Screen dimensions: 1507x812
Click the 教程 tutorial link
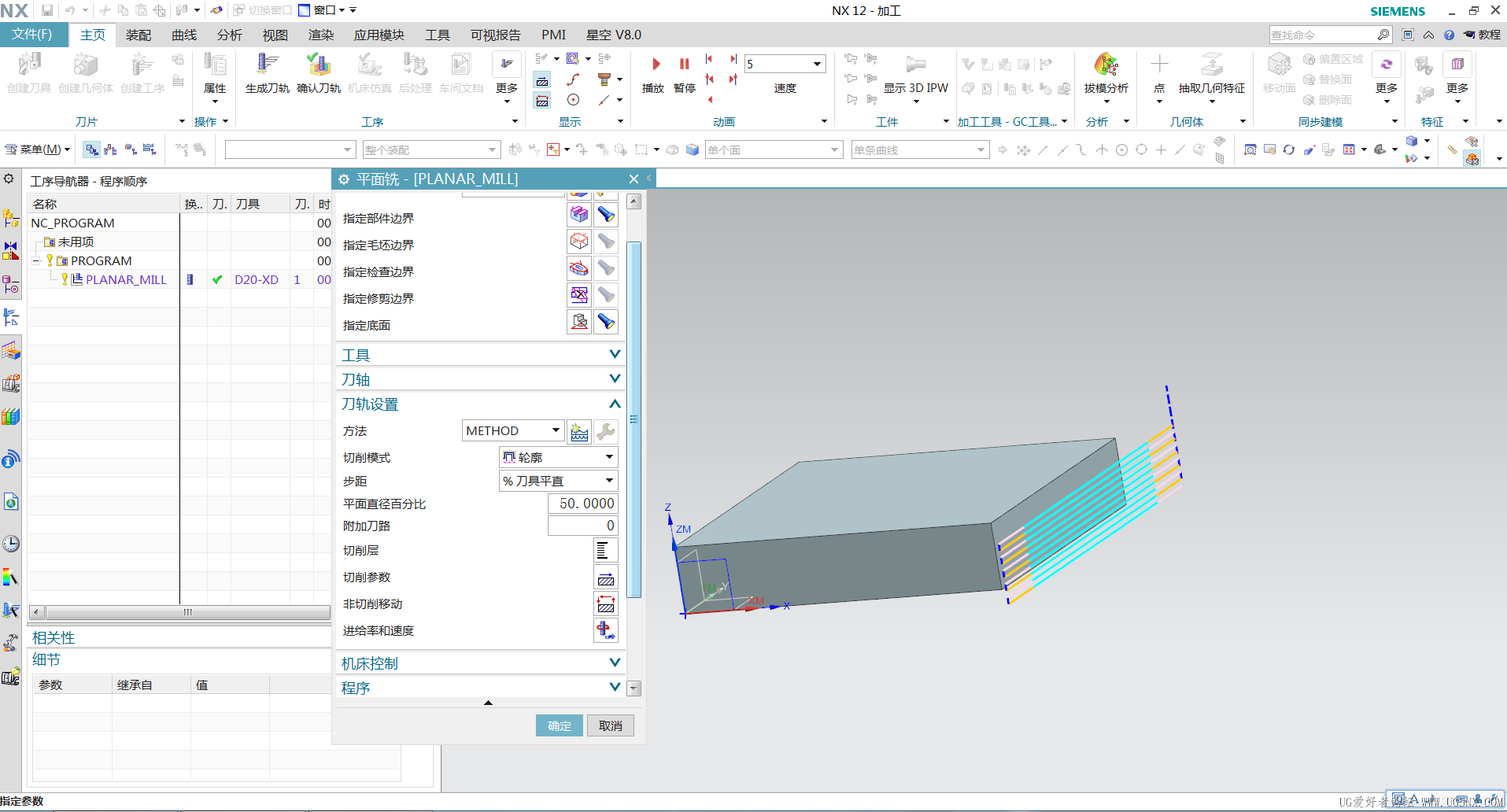(1483, 35)
